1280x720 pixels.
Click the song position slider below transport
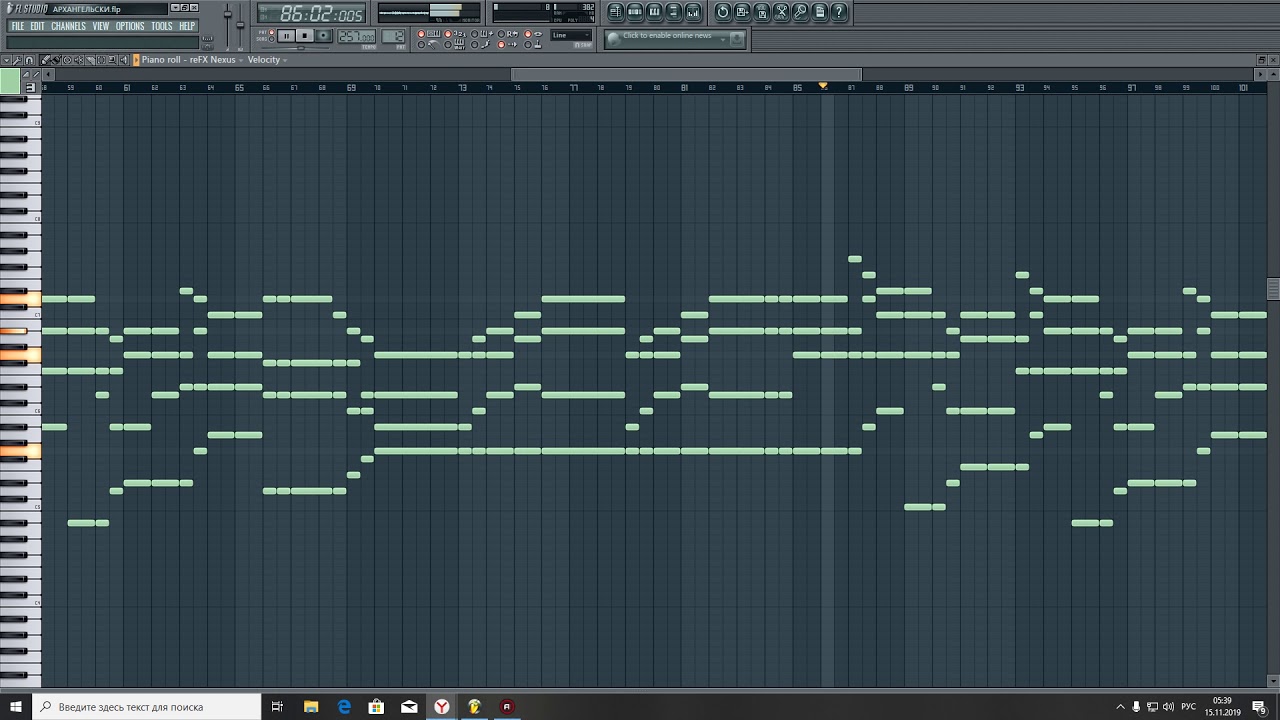click(x=300, y=48)
